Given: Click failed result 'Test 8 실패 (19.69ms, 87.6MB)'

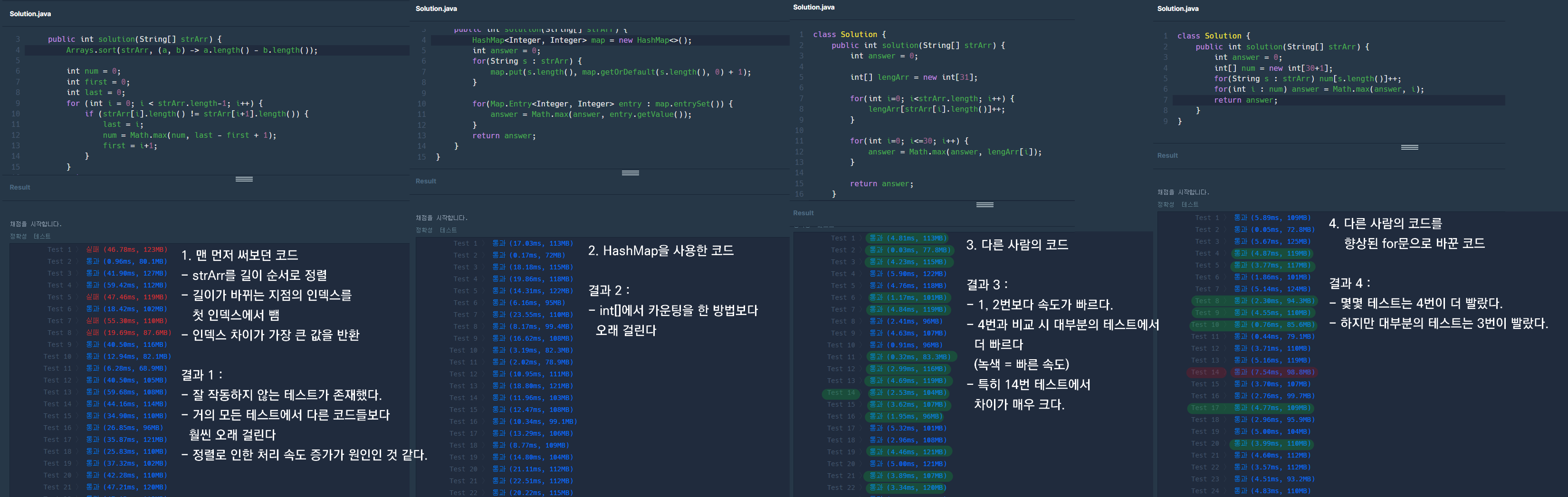Looking at the screenshot, I should point(109,333).
